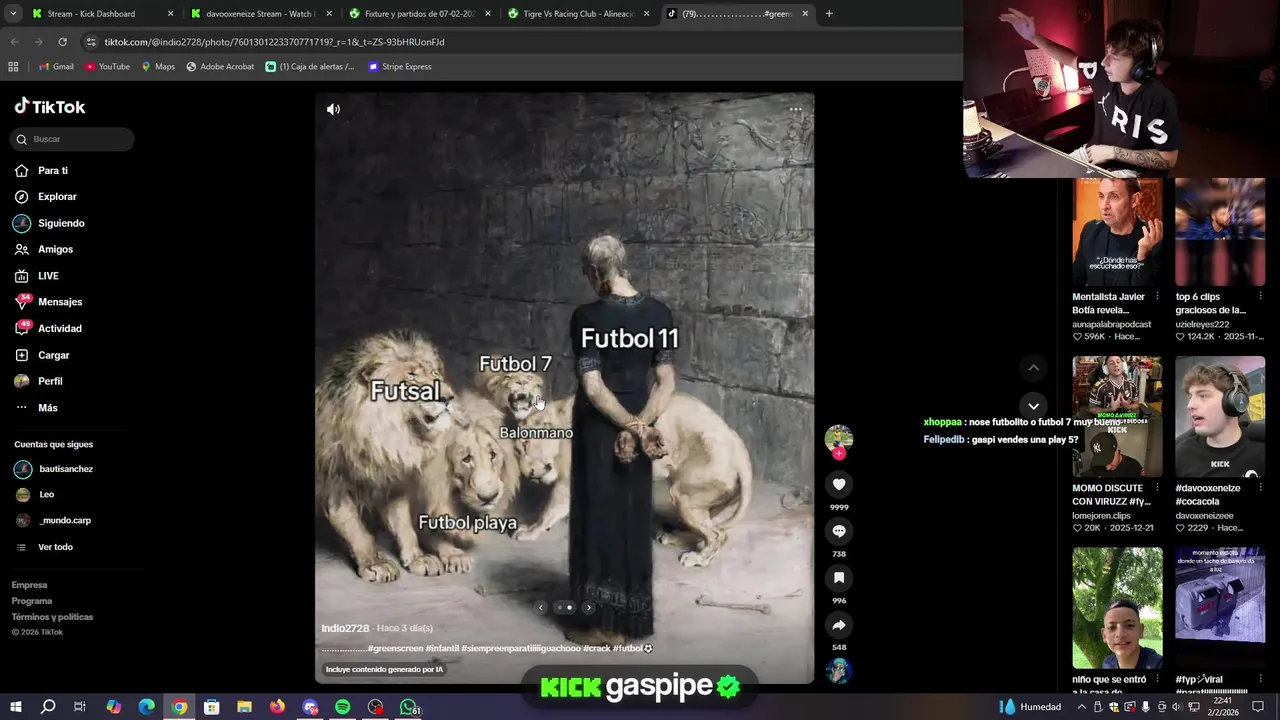Open the YouTube bookmark

(107, 66)
